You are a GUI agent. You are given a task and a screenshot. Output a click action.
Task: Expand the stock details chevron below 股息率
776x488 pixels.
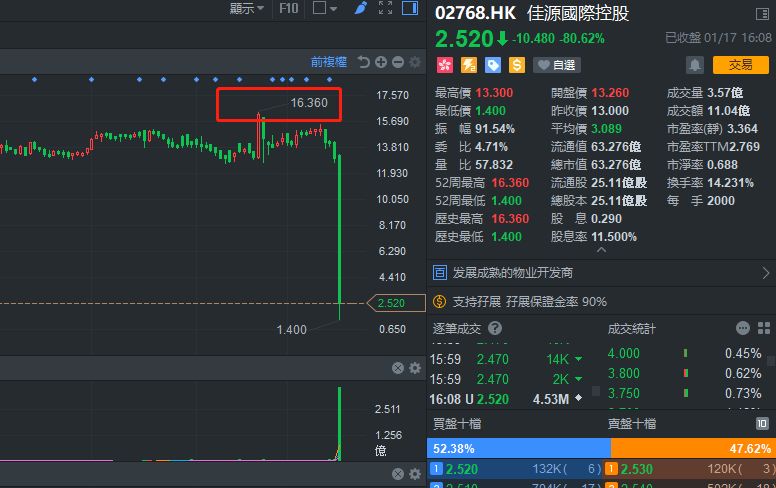[x=600, y=251]
